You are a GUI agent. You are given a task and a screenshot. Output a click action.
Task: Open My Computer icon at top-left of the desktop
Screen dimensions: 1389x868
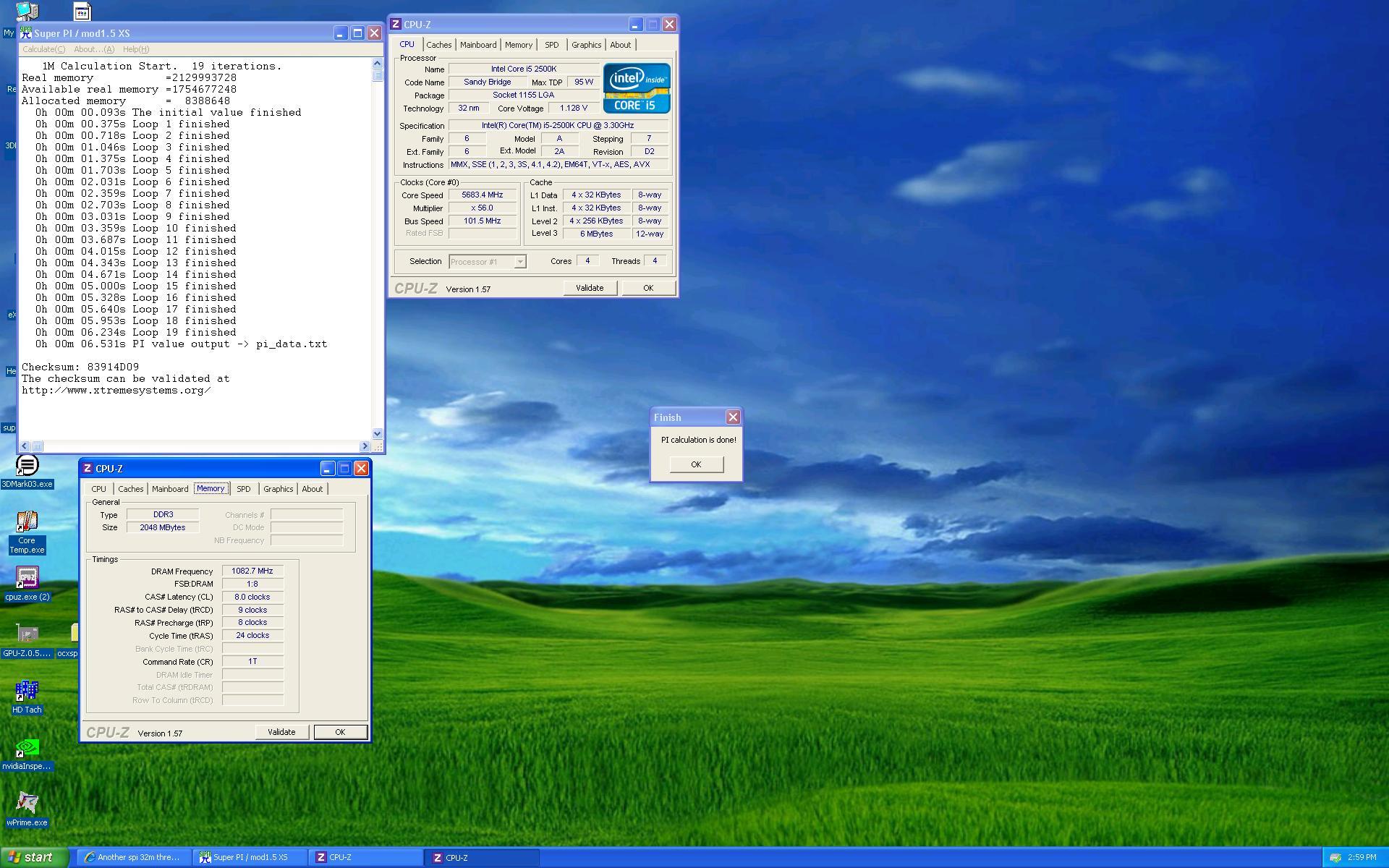pyautogui.click(x=27, y=11)
